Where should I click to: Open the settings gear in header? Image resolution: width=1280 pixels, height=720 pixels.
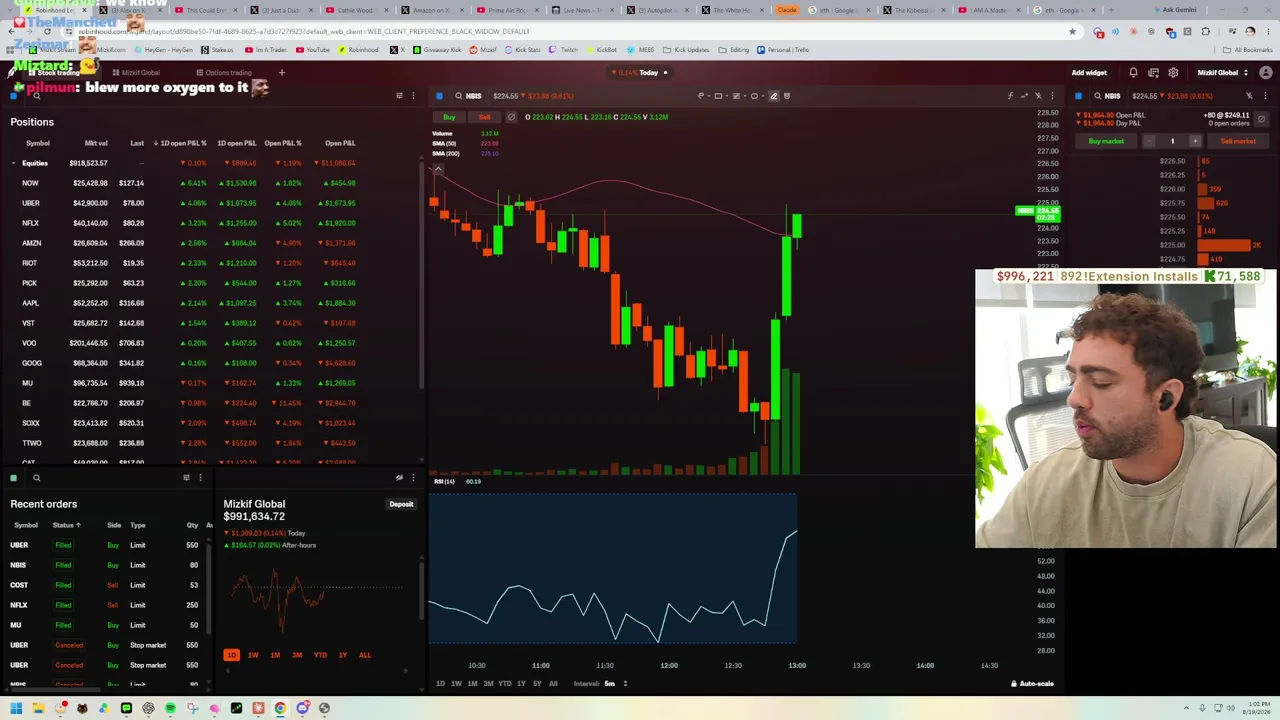coord(1173,73)
